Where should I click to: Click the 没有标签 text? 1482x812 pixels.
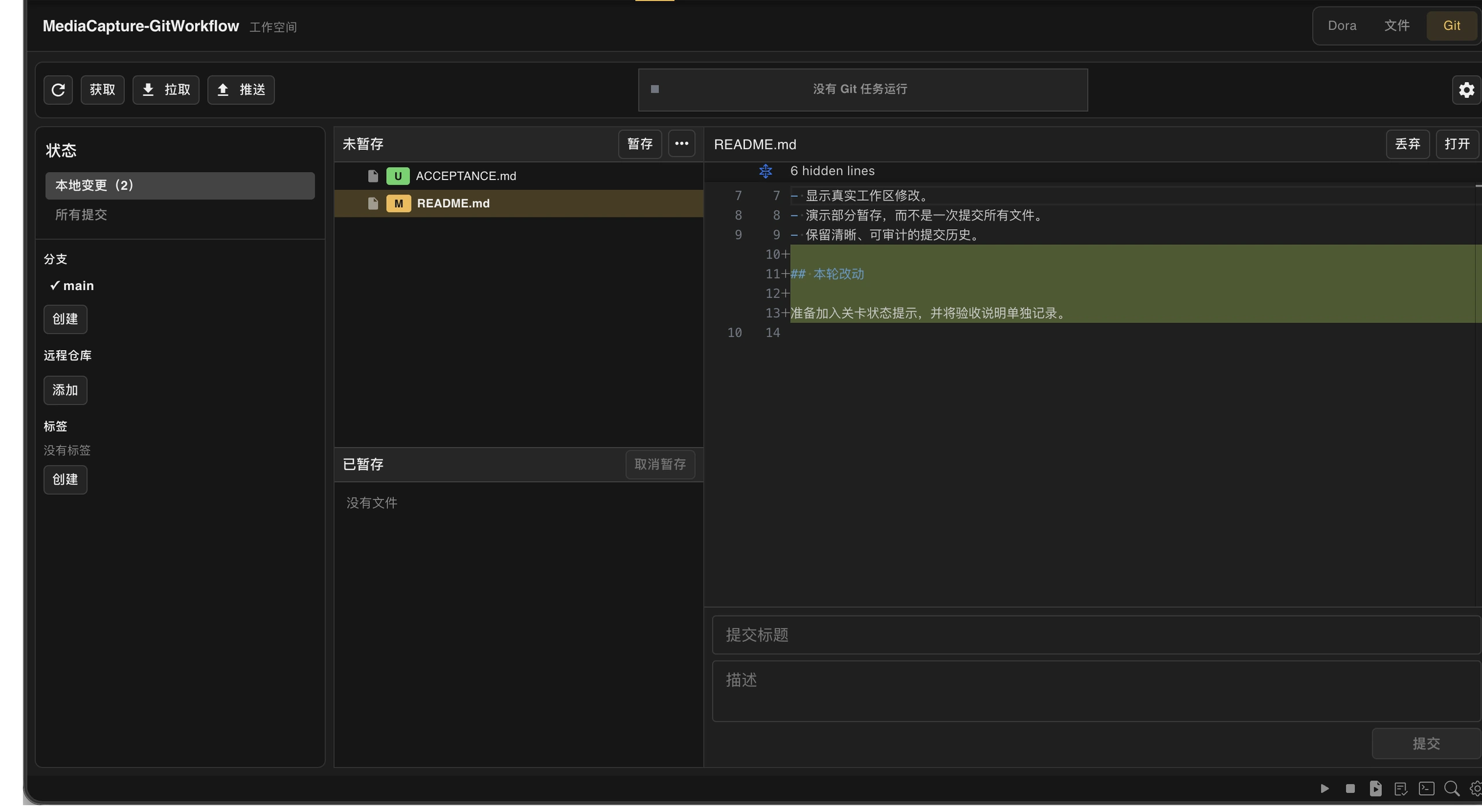[67, 450]
